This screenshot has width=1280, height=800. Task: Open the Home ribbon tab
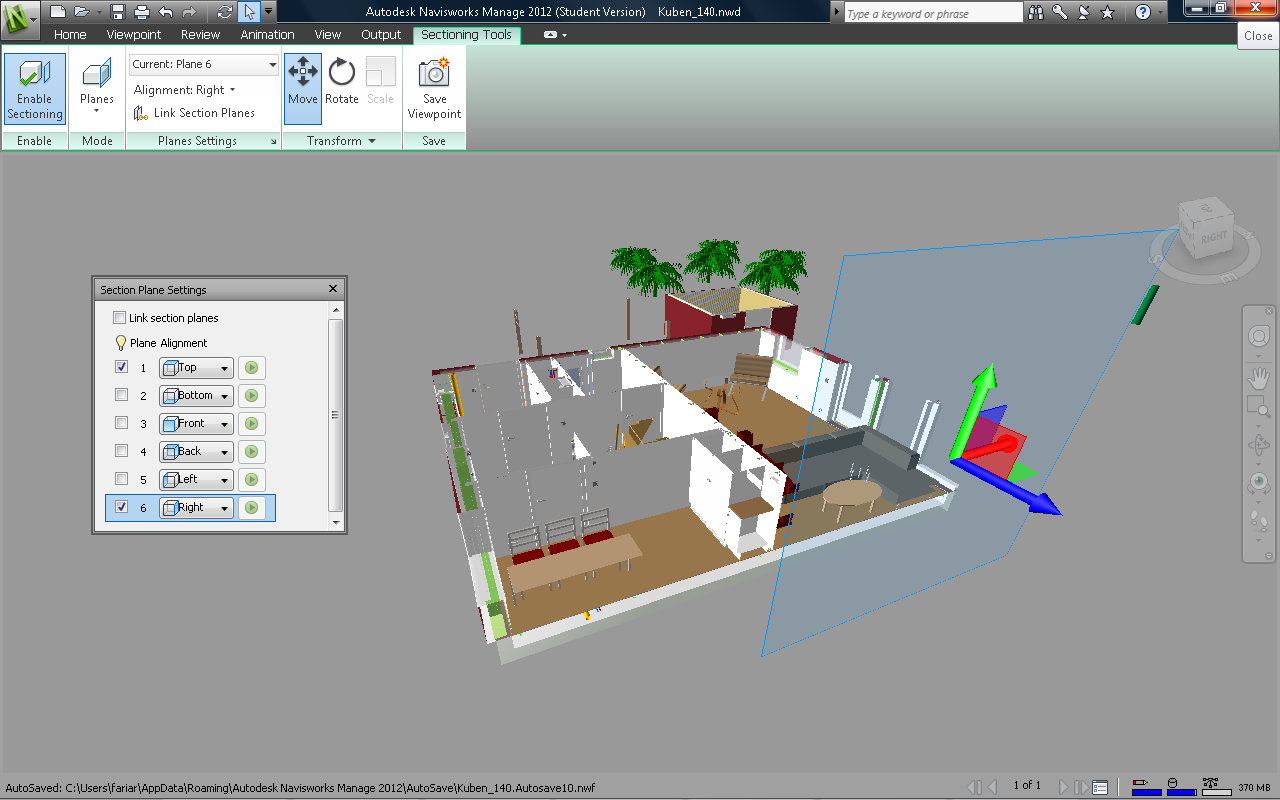click(x=70, y=35)
